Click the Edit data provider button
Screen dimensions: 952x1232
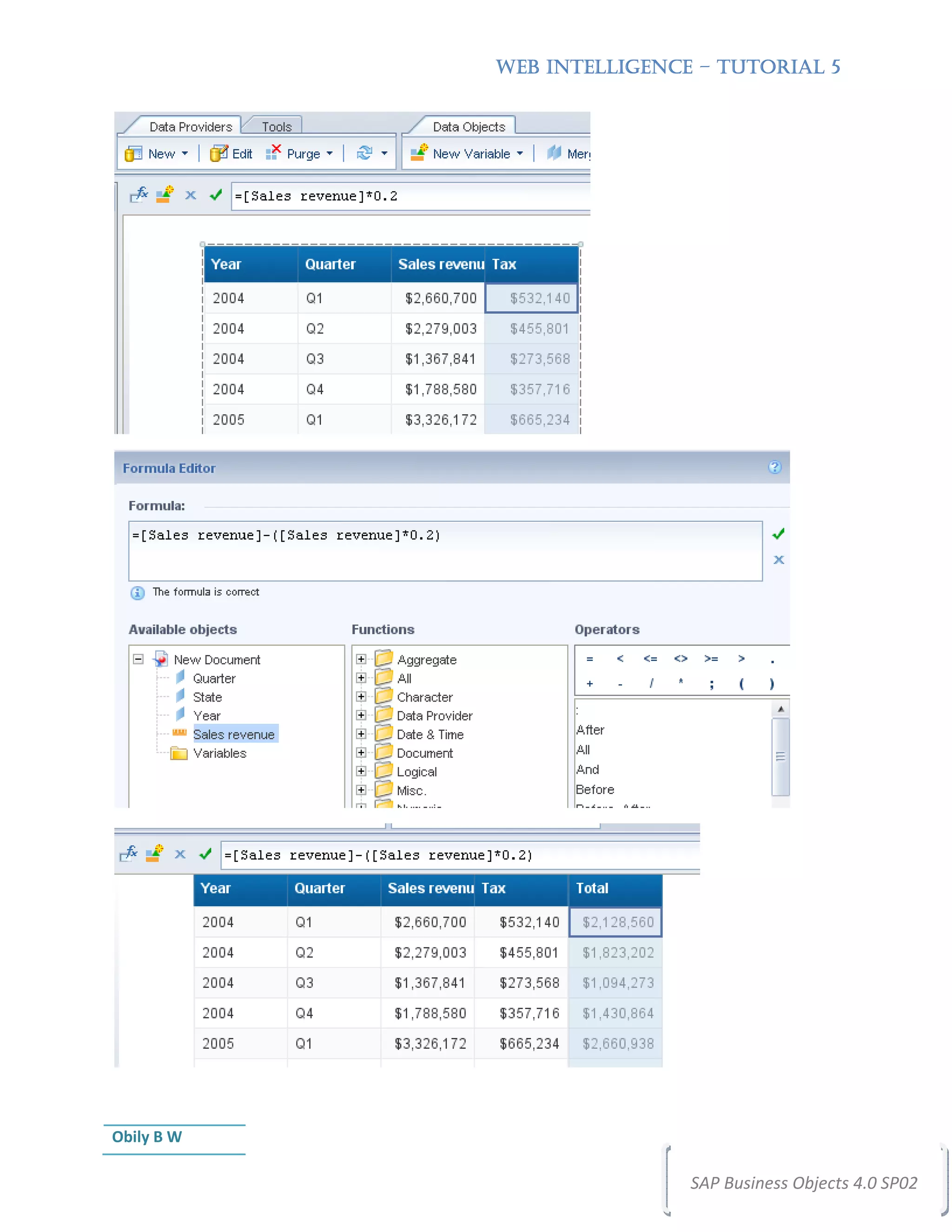coord(231,153)
